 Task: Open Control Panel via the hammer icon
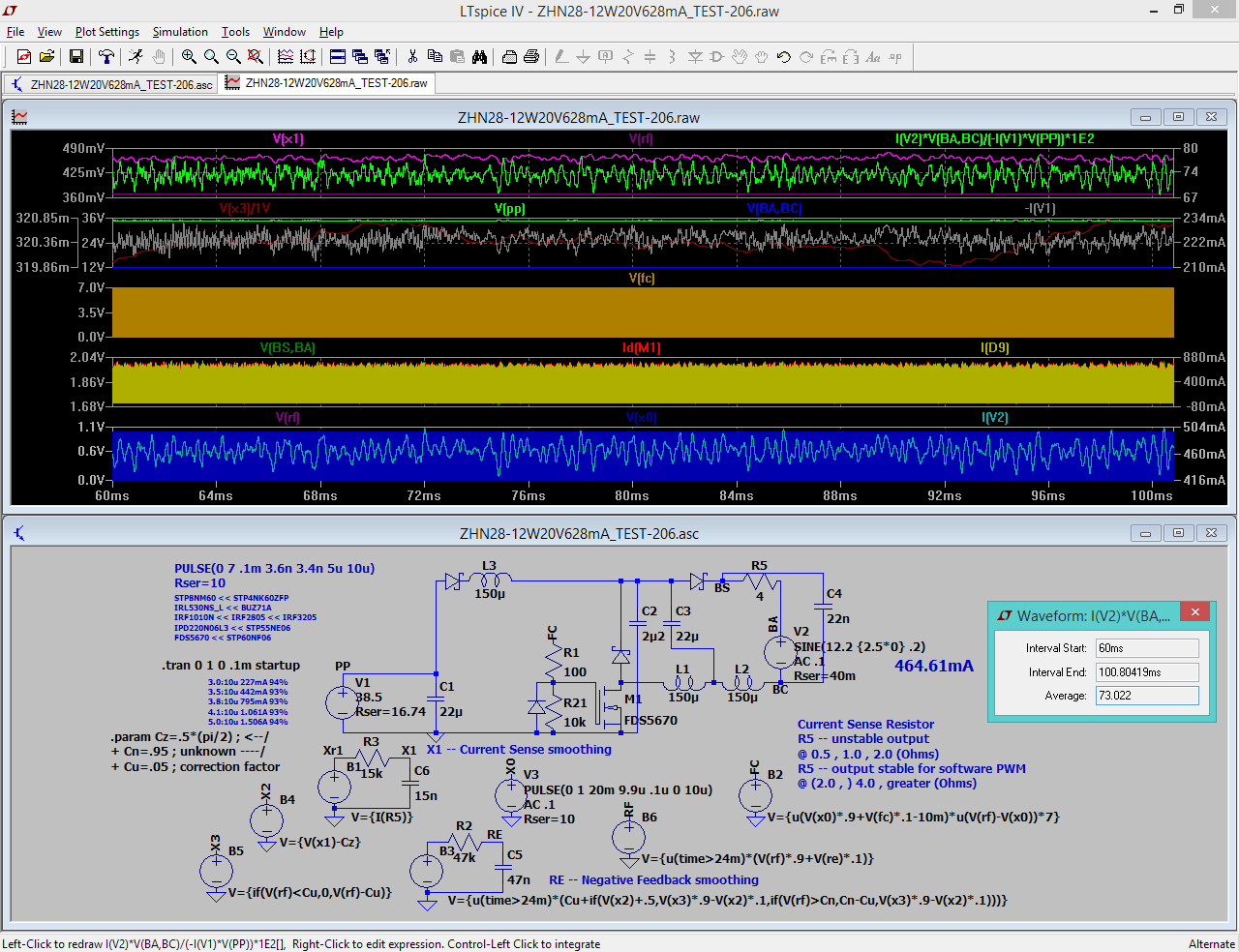pos(106,57)
